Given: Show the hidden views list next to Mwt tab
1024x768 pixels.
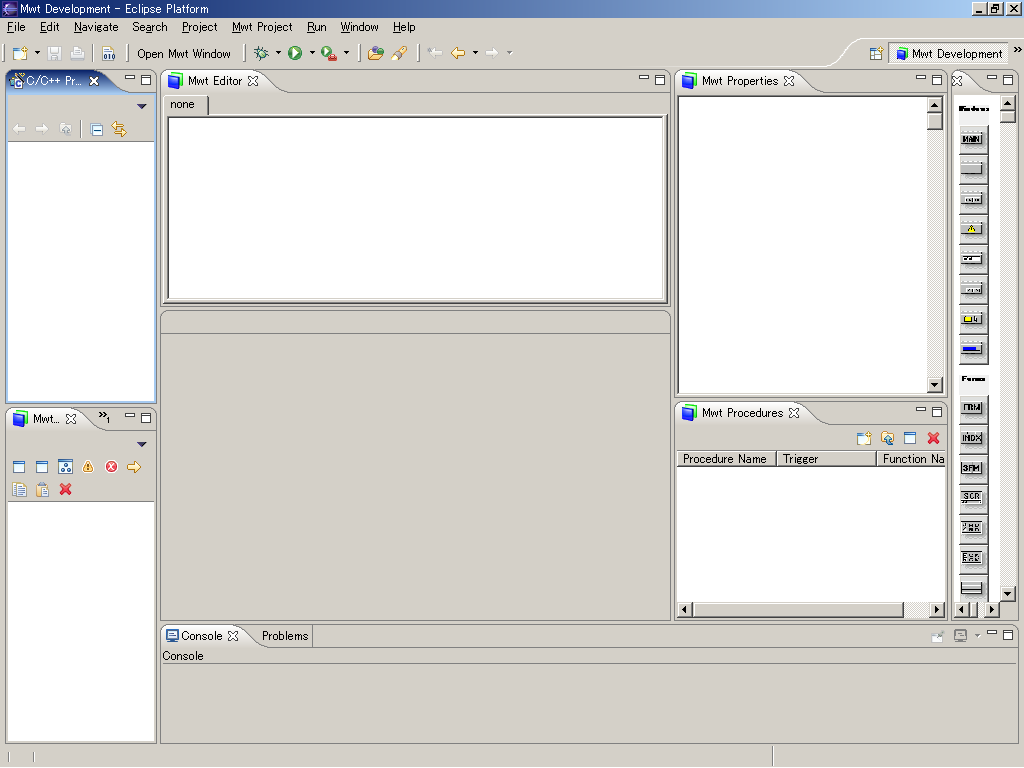Looking at the screenshot, I should click(x=104, y=417).
